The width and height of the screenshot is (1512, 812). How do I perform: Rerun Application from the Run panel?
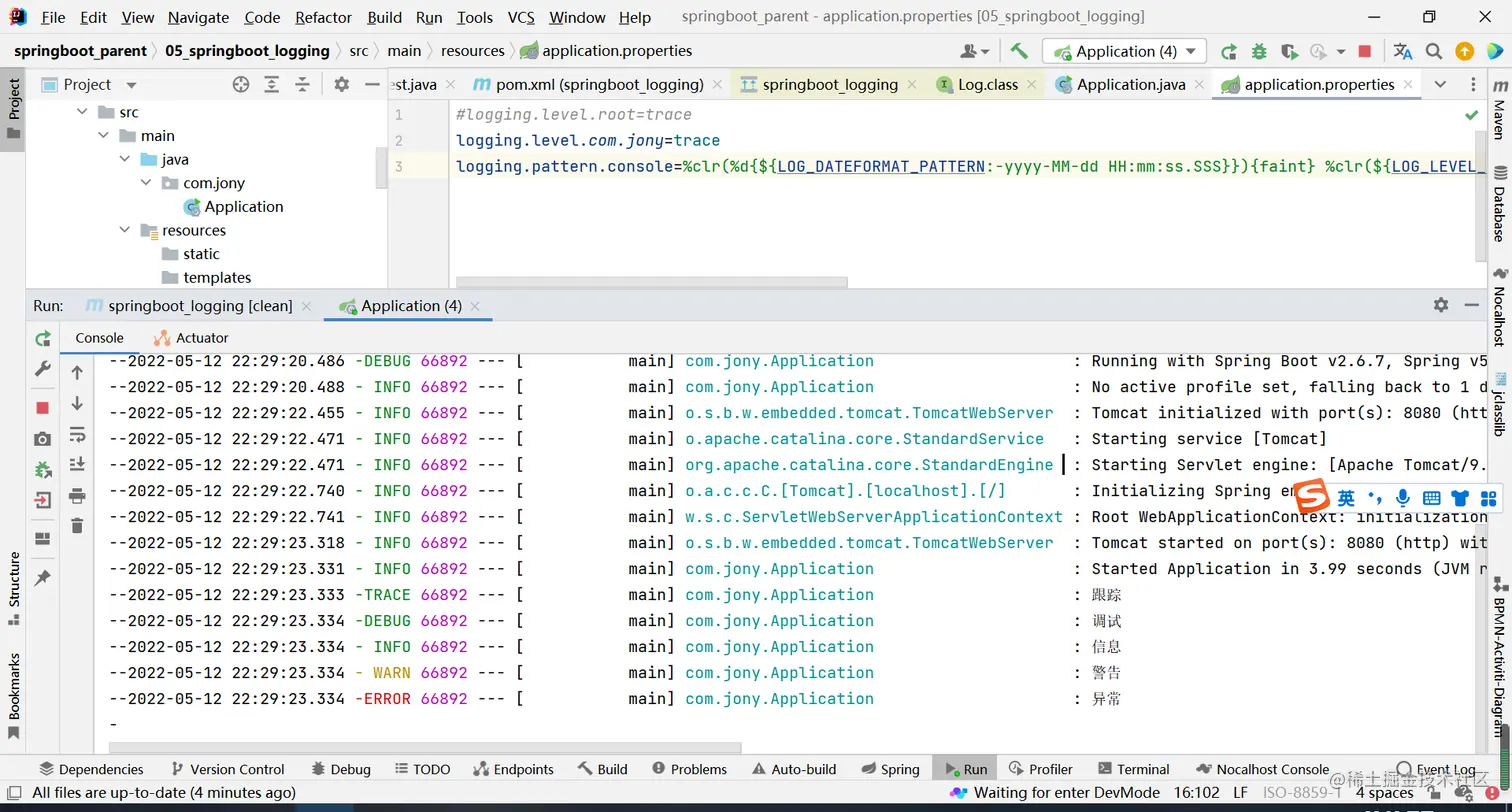click(x=43, y=339)
